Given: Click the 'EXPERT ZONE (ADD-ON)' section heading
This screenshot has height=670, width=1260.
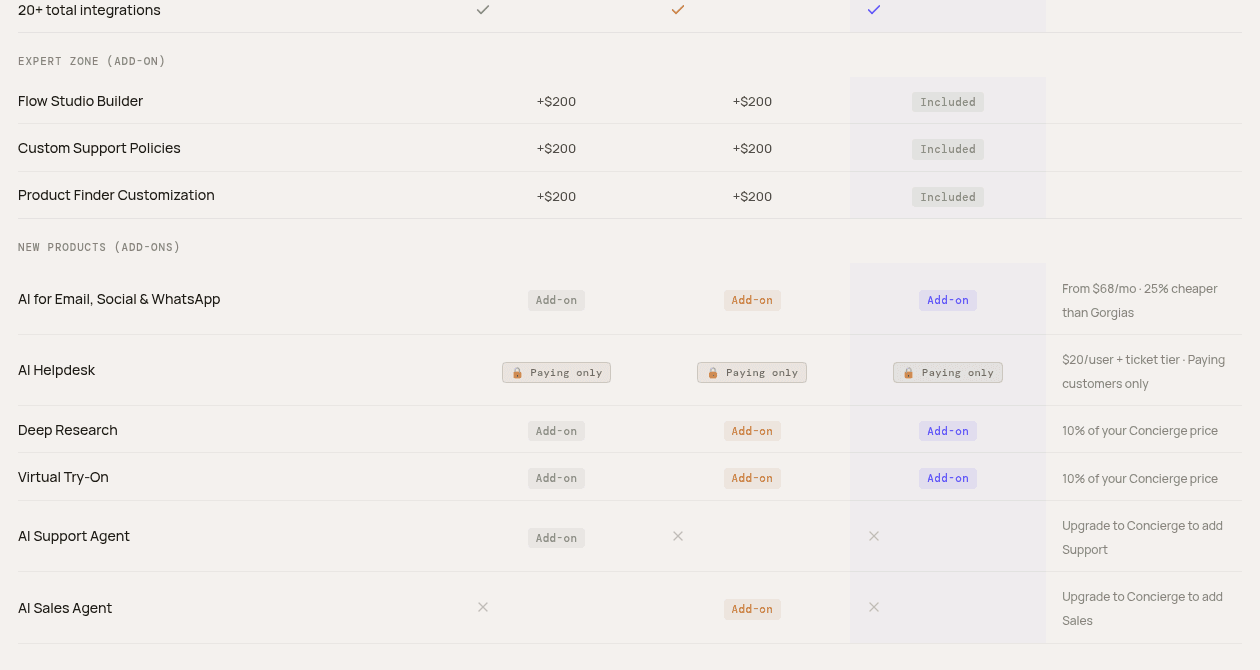Looking at the screenshot, I should [x=92, y=61].
